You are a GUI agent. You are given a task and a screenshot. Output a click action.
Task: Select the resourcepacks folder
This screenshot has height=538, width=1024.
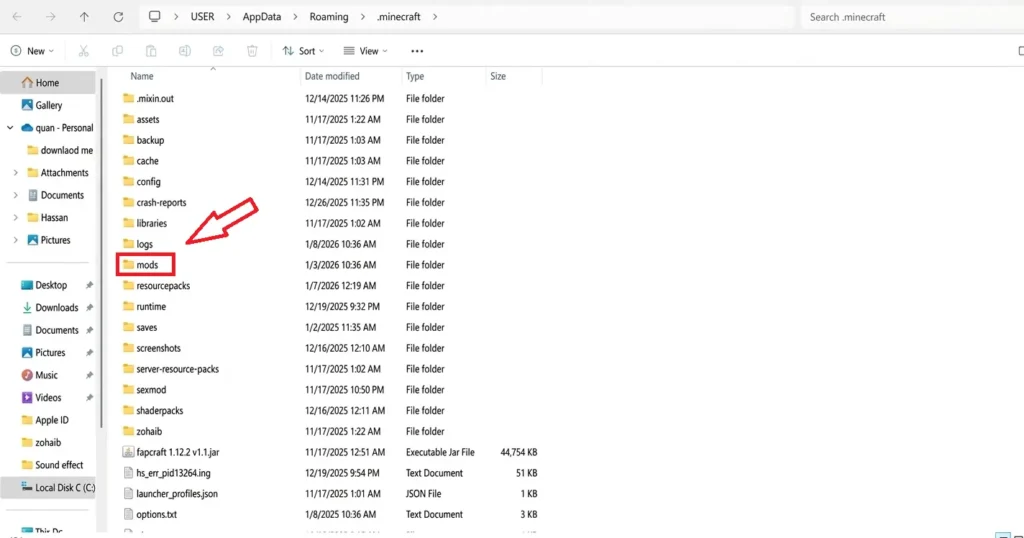click(x=156, y=286)
